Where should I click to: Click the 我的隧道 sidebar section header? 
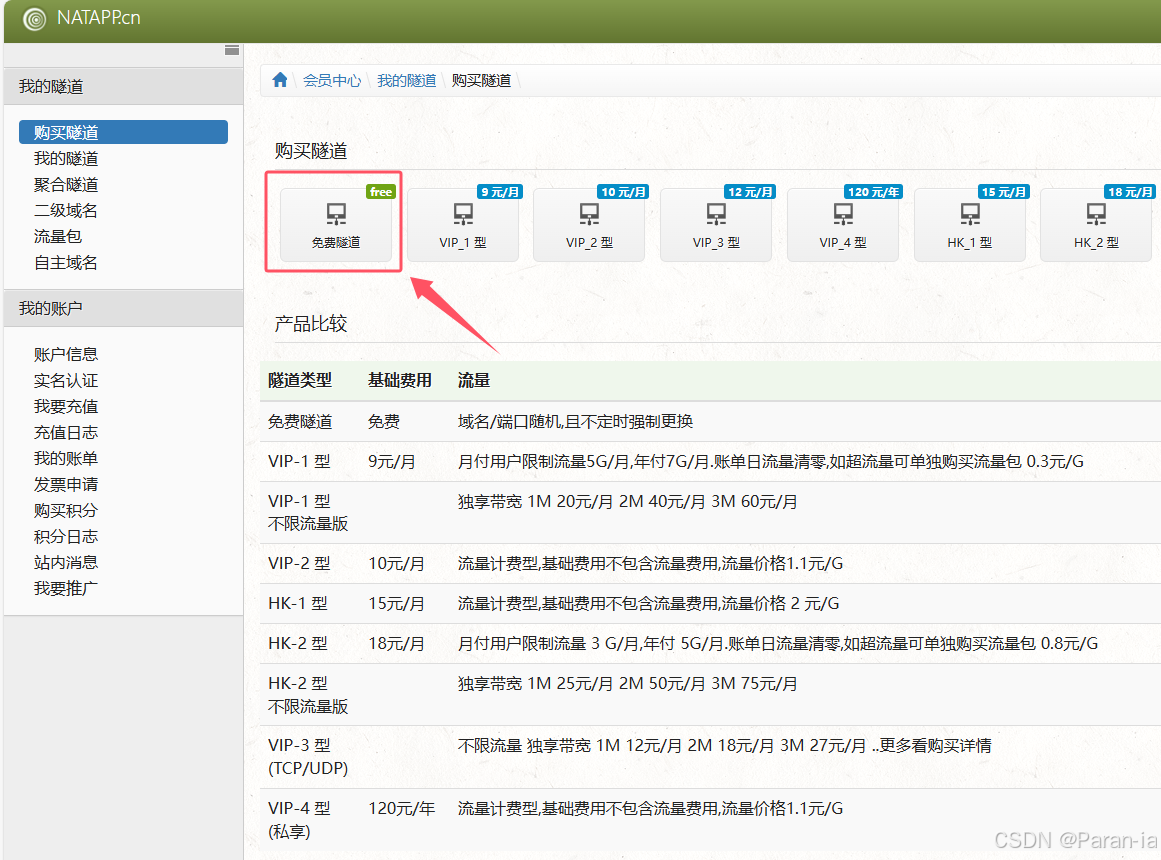(x=123, y=87)
